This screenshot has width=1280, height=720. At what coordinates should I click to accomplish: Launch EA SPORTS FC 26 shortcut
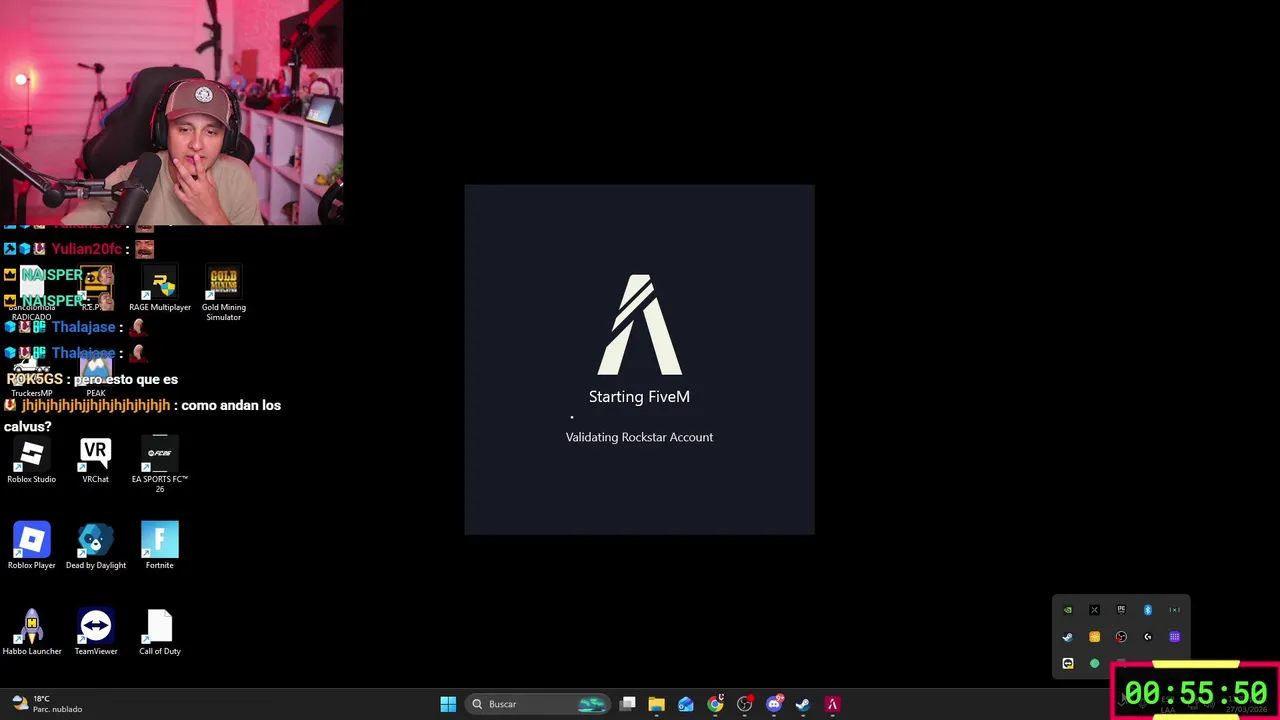[x=160, y=465]
